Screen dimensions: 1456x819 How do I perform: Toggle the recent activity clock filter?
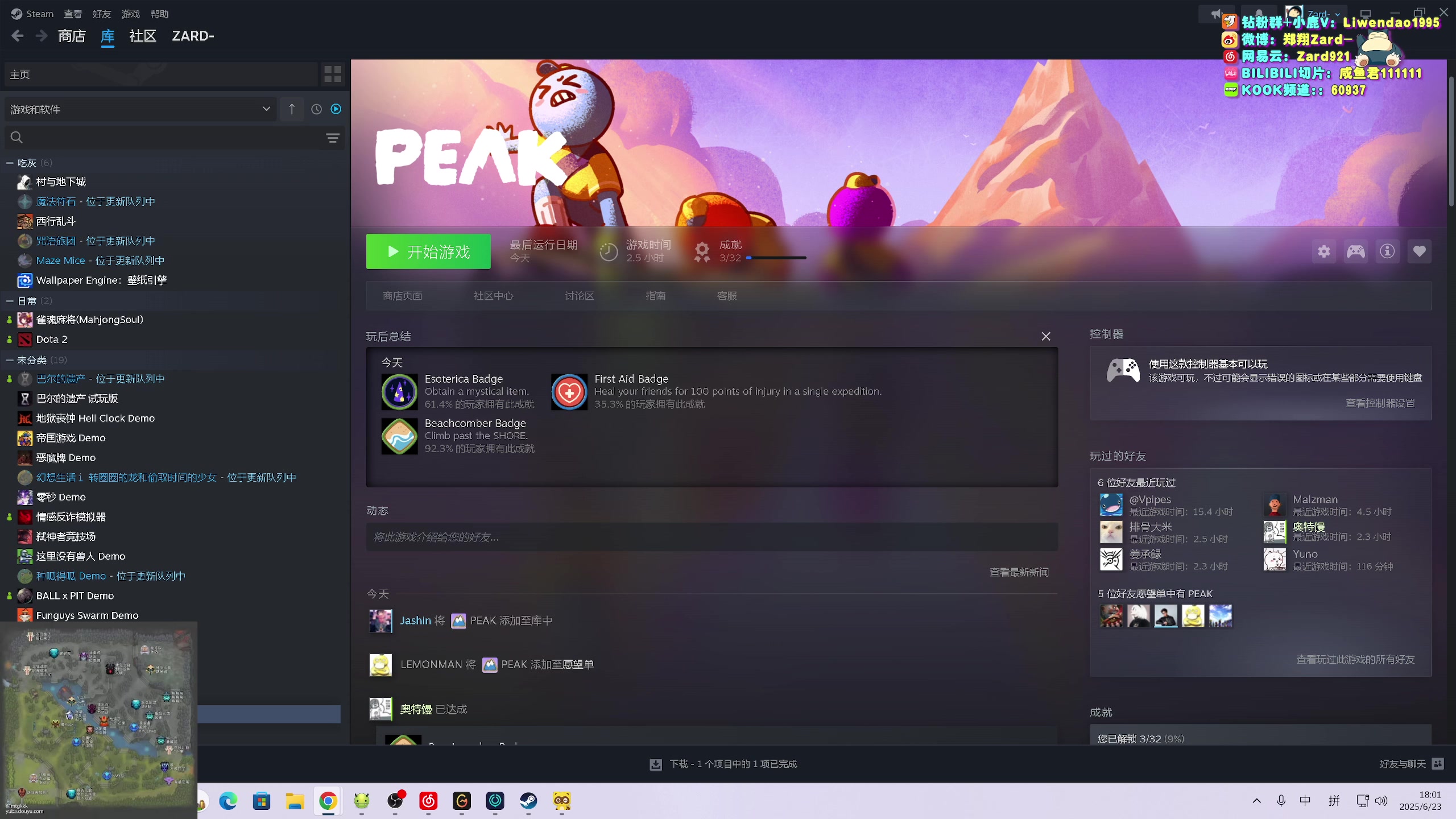coord(317,109)
